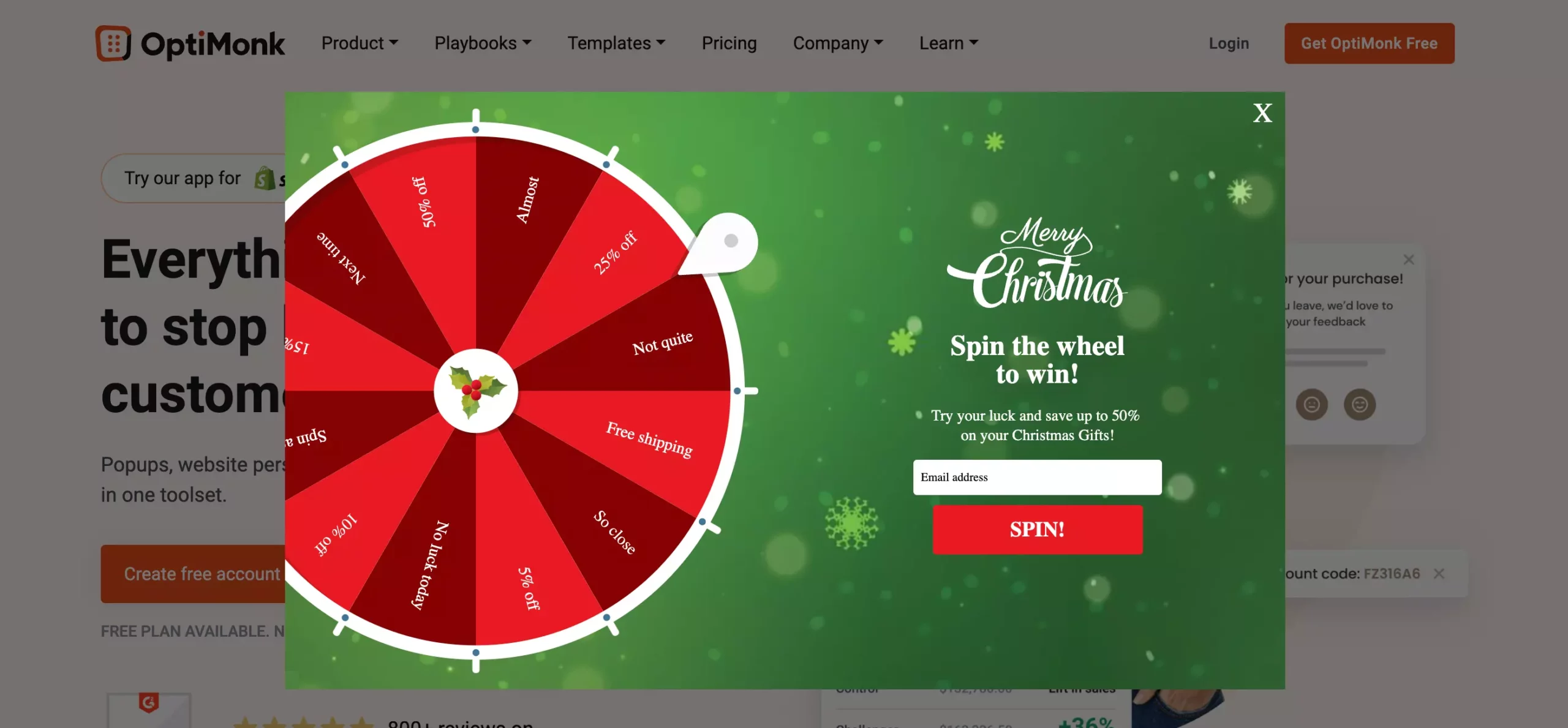
Task: Click the Login link in navbar
Action: pos(1228,43)
